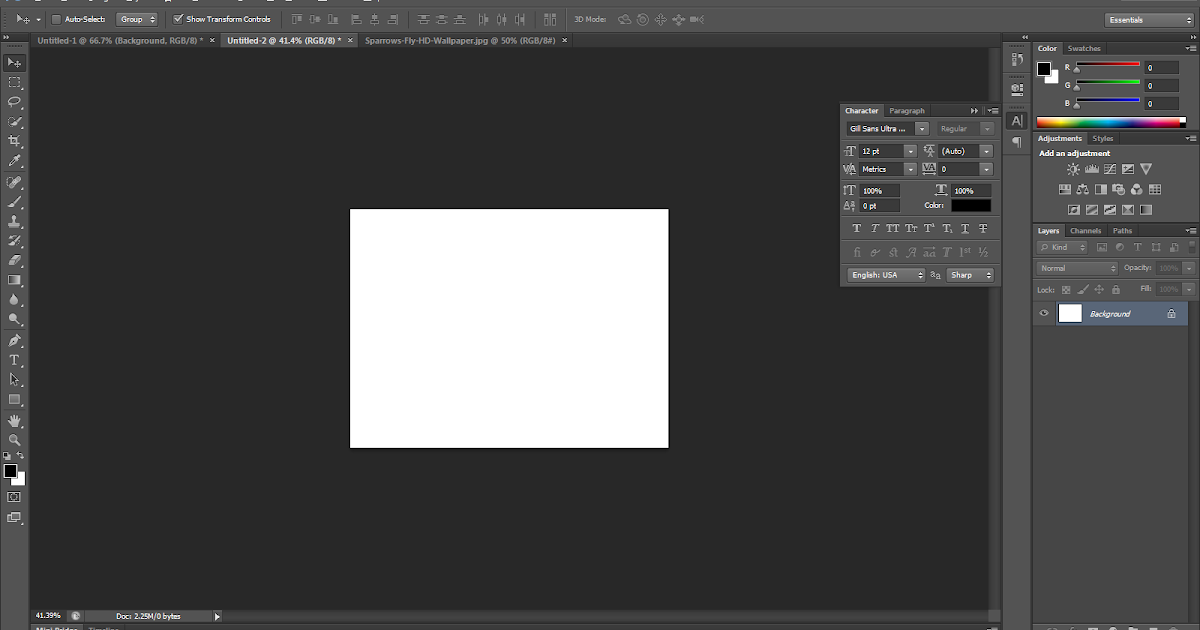Select the Hand tool

click(15, 420)
